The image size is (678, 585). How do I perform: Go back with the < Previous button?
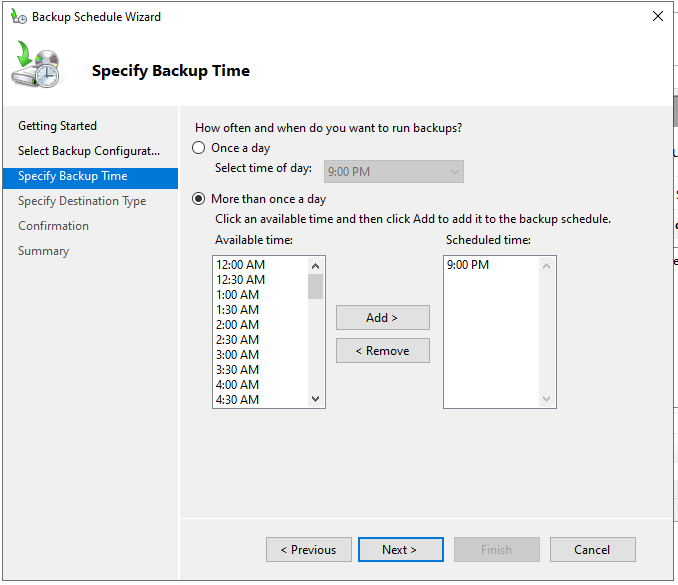(308, 550)
